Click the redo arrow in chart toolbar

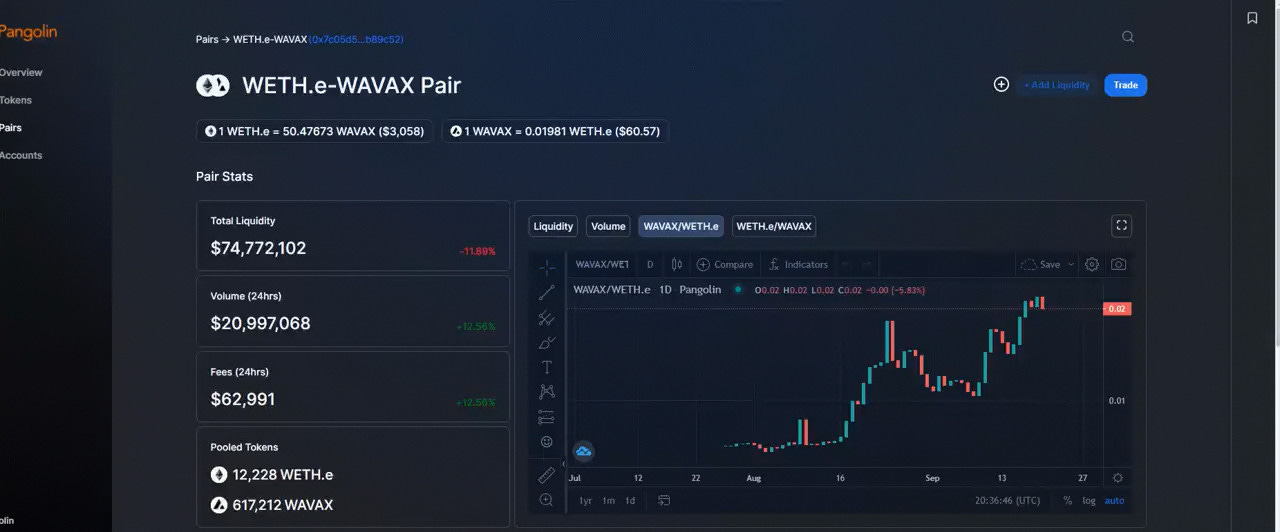click(868, 265)
